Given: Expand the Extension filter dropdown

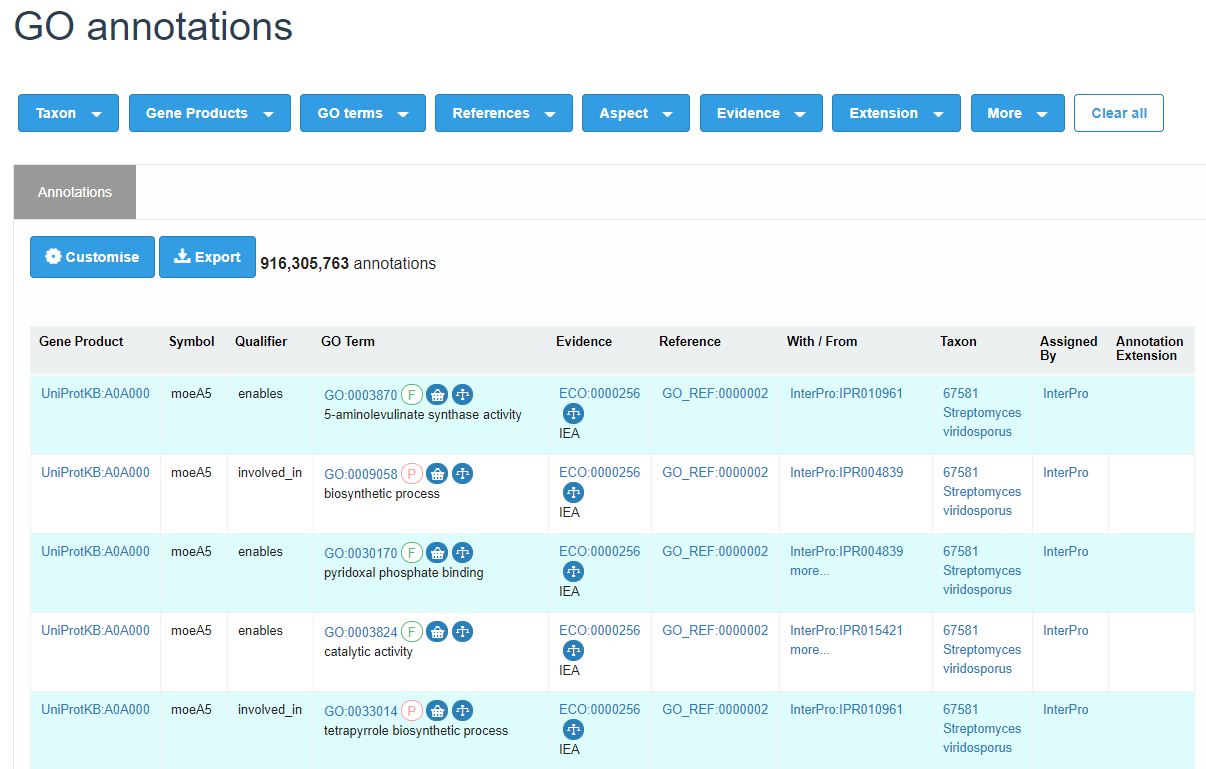Looking at the screenshot, I should (x=896, y=113).
